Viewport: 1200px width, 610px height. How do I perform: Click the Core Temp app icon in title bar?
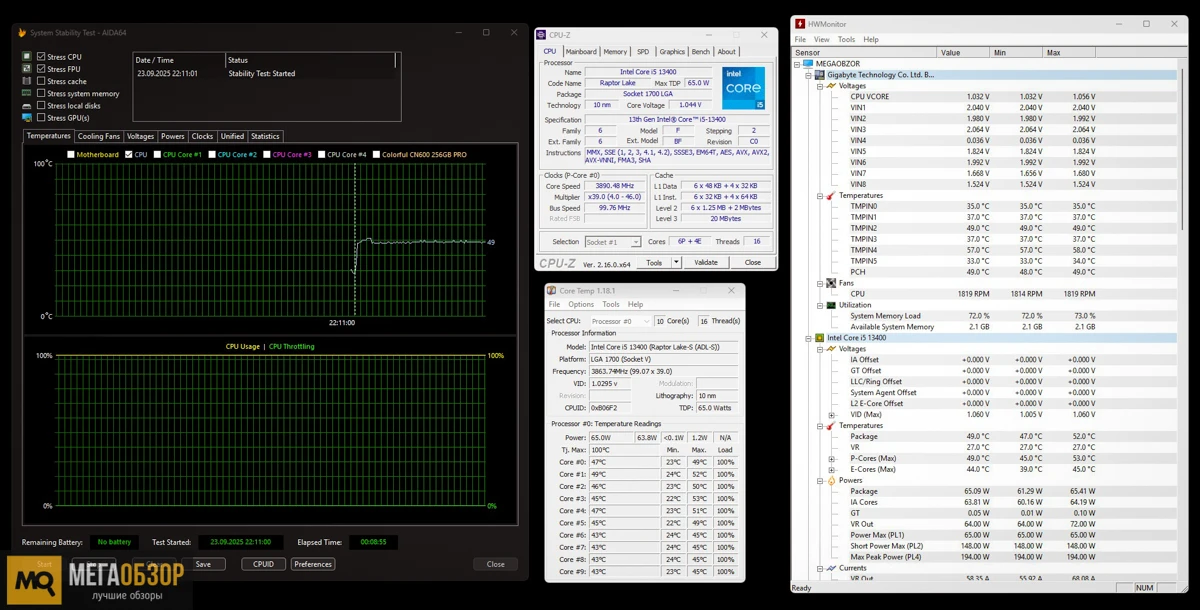552,291
